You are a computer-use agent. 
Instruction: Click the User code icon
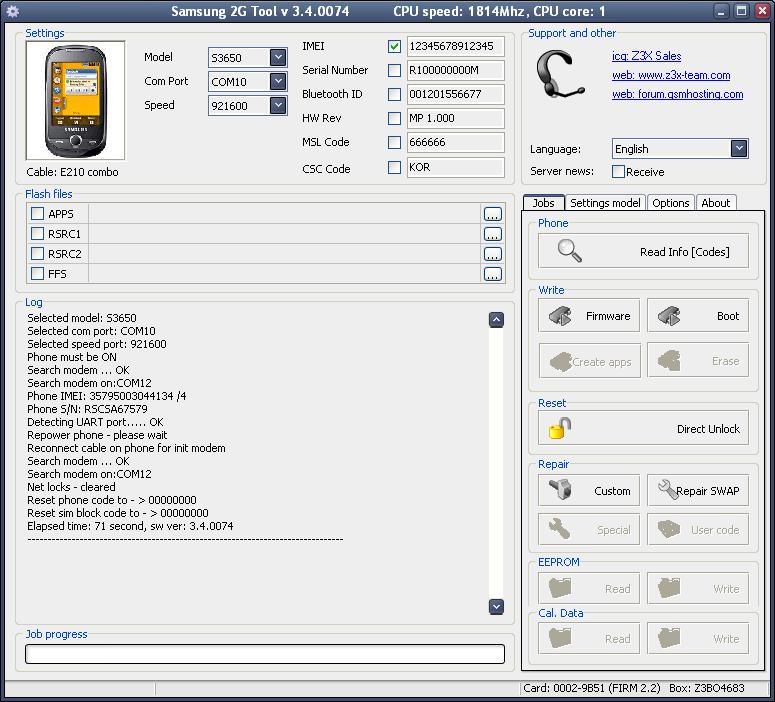tap(669, 529)
